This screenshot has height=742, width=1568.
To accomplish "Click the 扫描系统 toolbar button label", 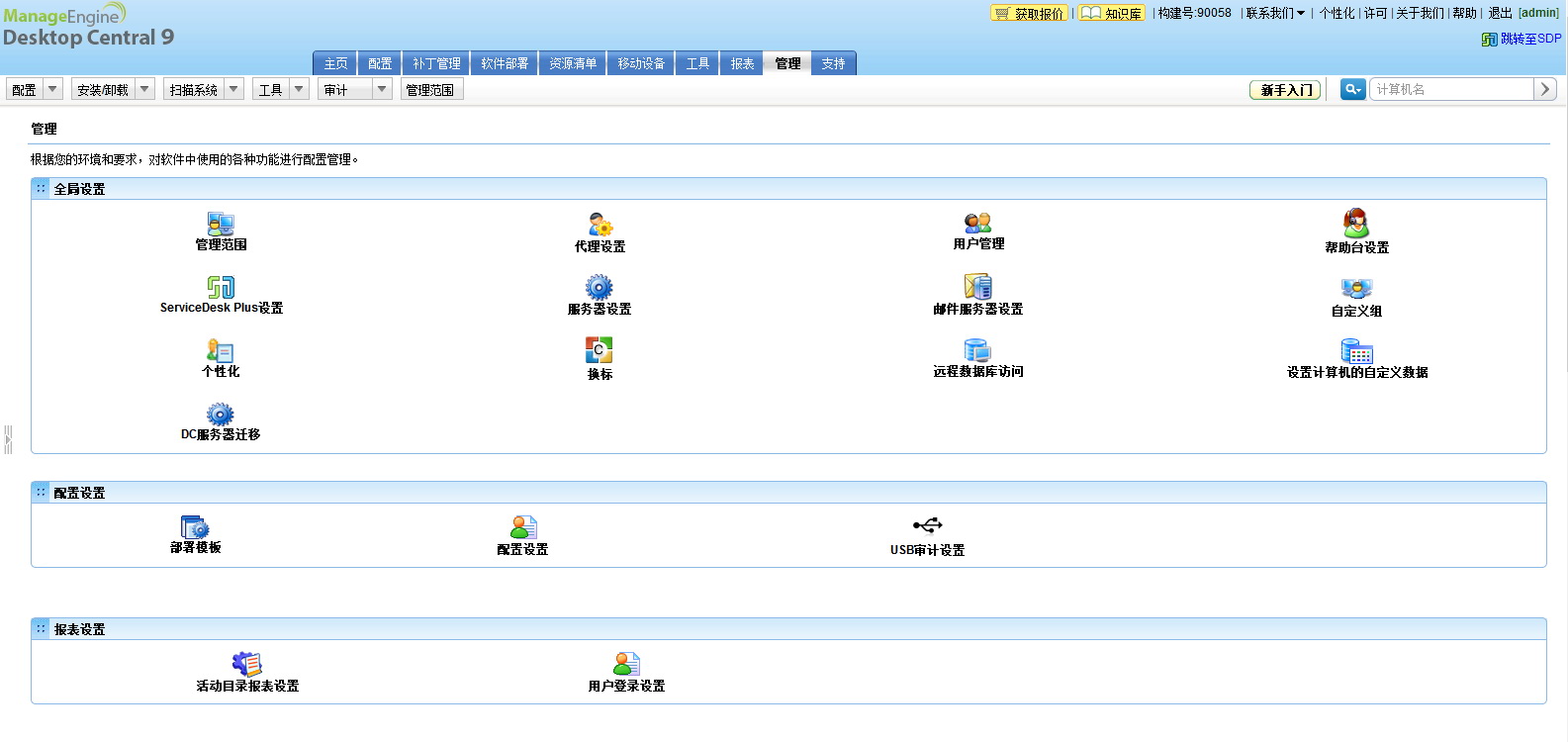I will 194,89.
